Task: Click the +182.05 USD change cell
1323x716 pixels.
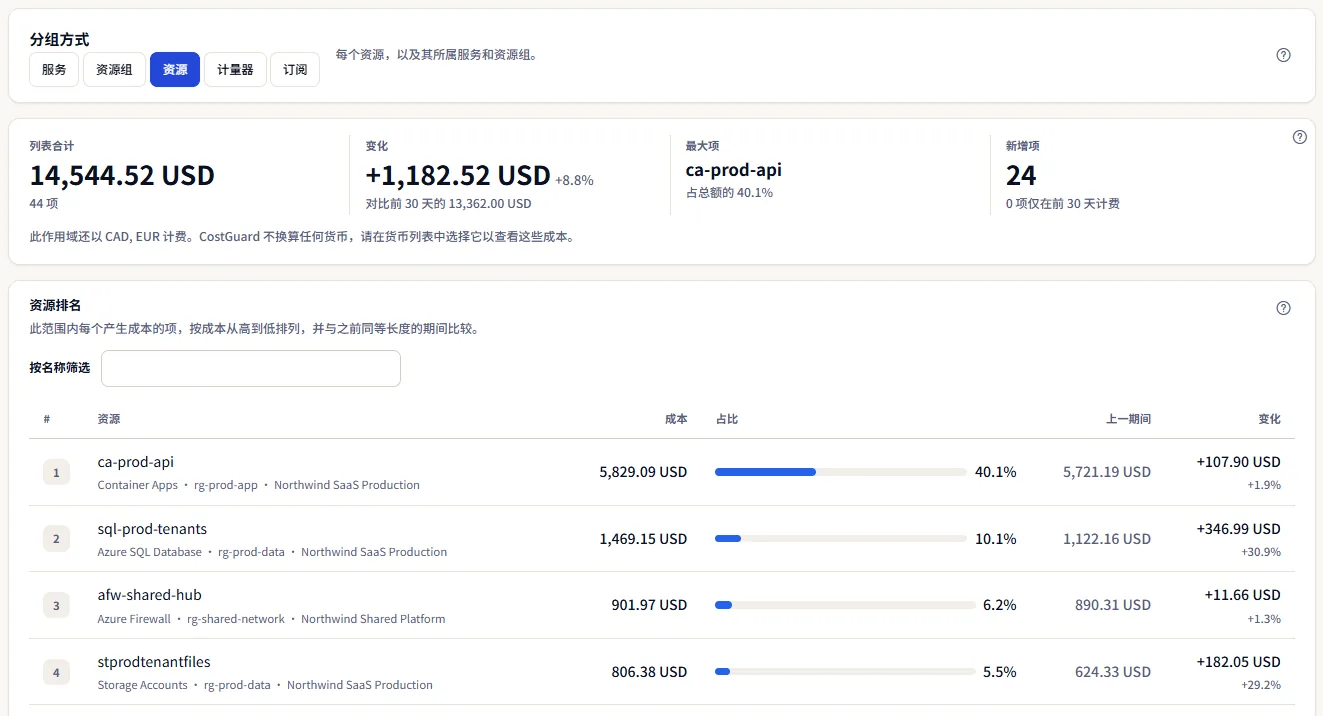Action: pos(1238,662)
